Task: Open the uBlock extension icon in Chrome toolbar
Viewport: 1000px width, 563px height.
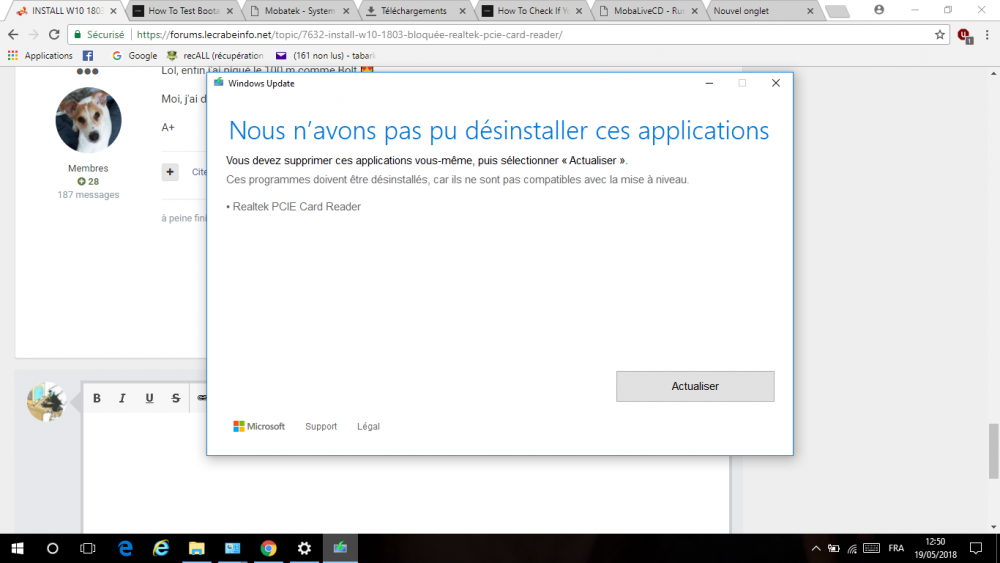Action: point(964,36)
